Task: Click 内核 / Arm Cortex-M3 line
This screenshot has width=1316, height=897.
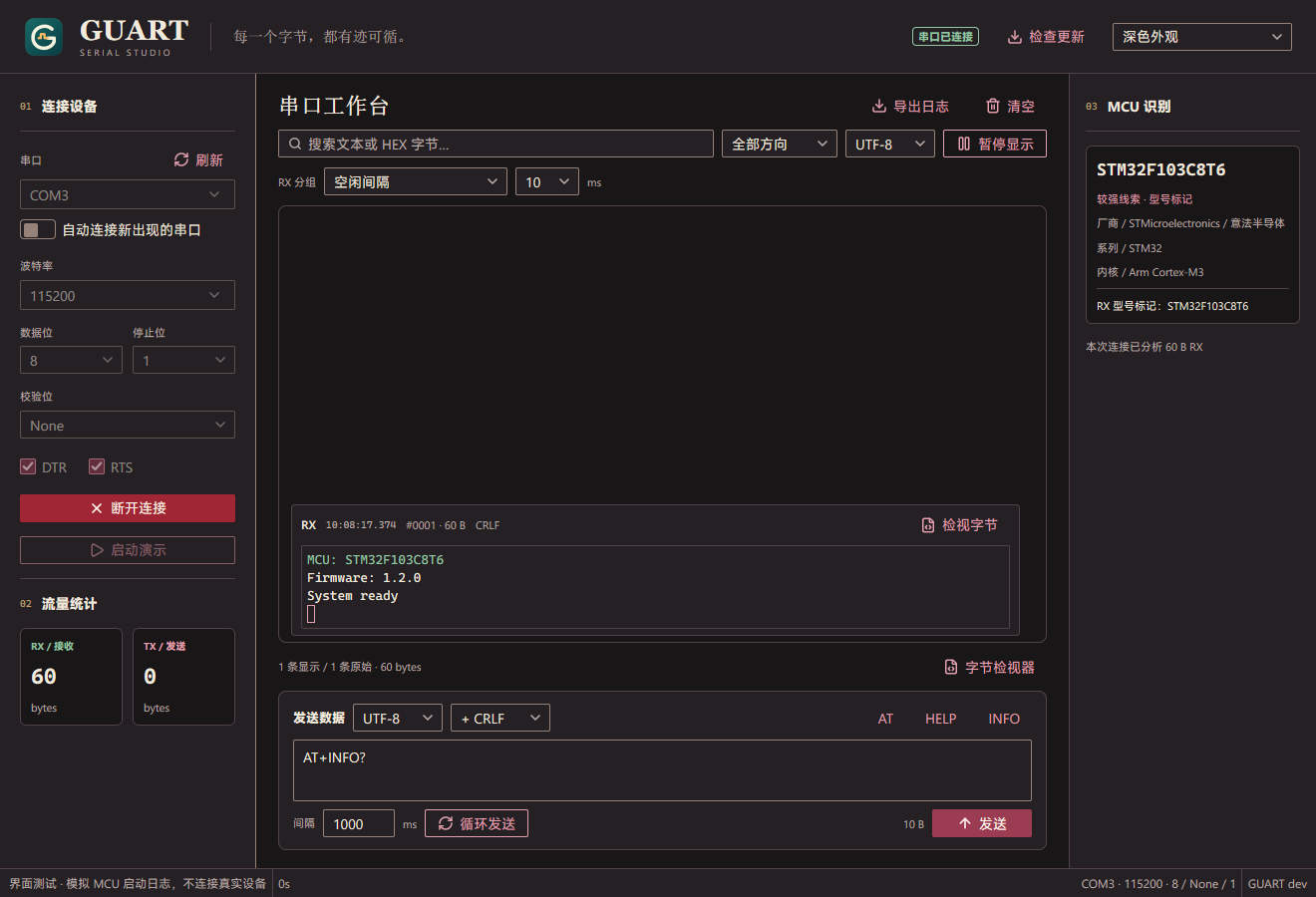Action: point(1150,272)
